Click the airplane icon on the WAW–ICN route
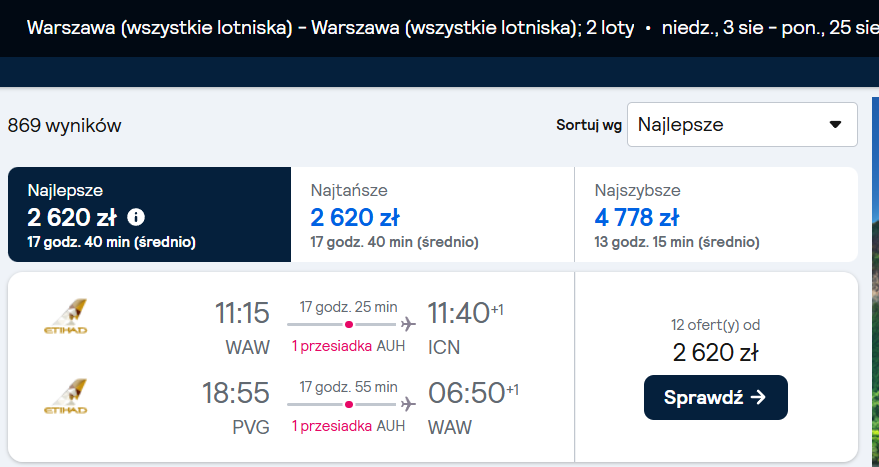 408,324
